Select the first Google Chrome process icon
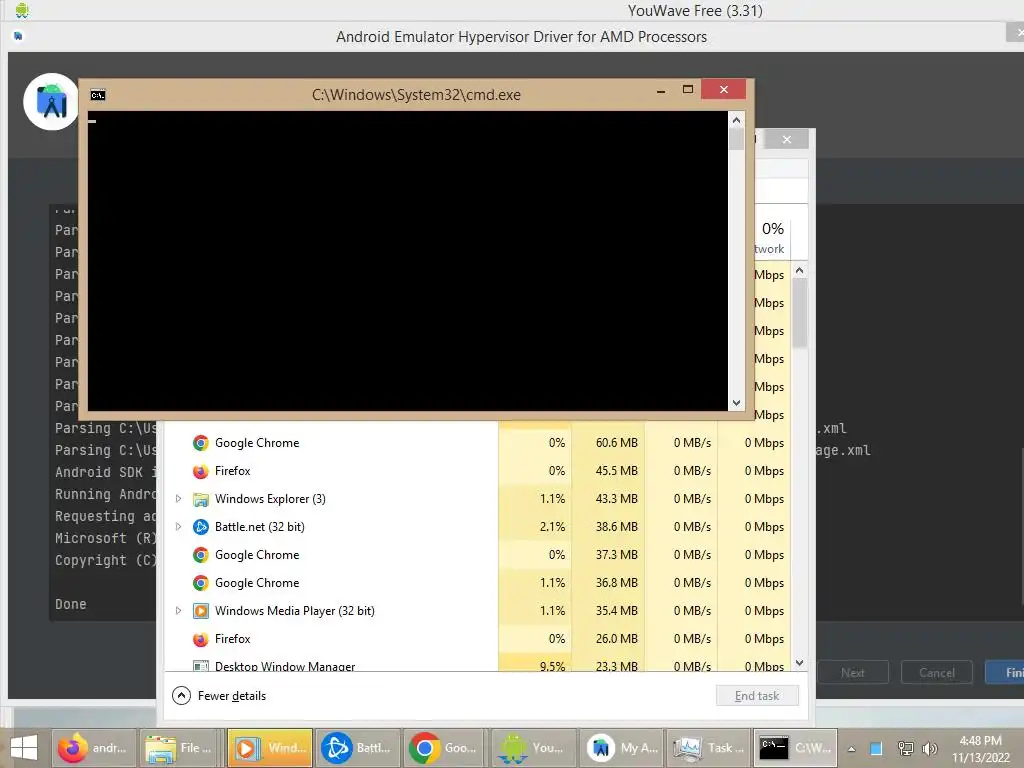Image resolution: width=1024 pixels, height=768 pixels. tap(200, 443)
